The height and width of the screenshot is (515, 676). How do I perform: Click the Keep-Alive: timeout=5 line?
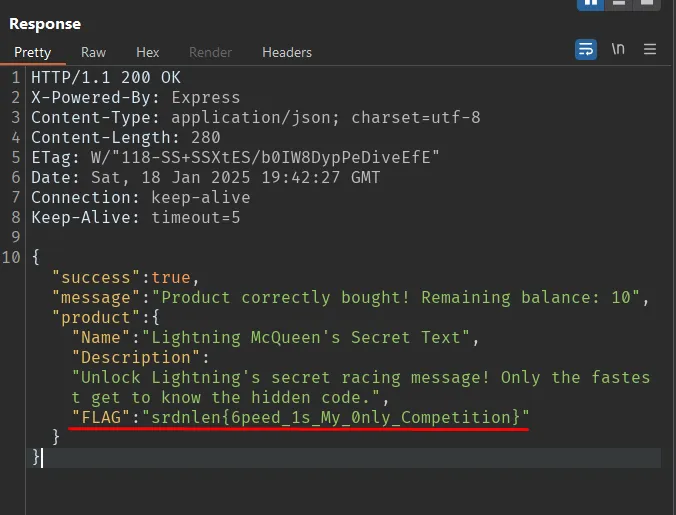click(135, 217)
